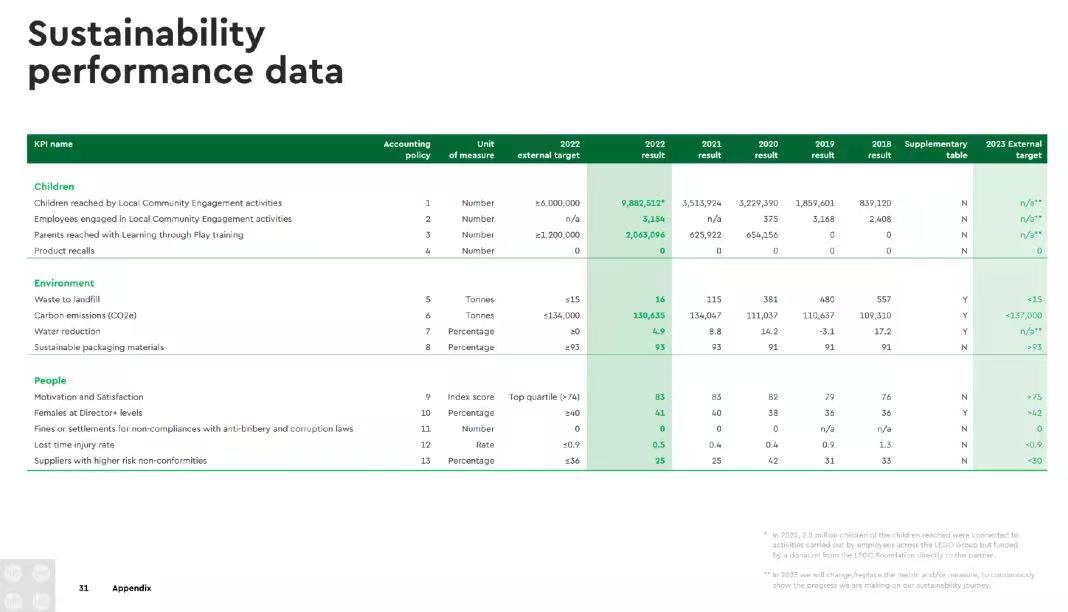
Task: Click the "Top quartile (>74)" target cell
Action: (544, 397)
